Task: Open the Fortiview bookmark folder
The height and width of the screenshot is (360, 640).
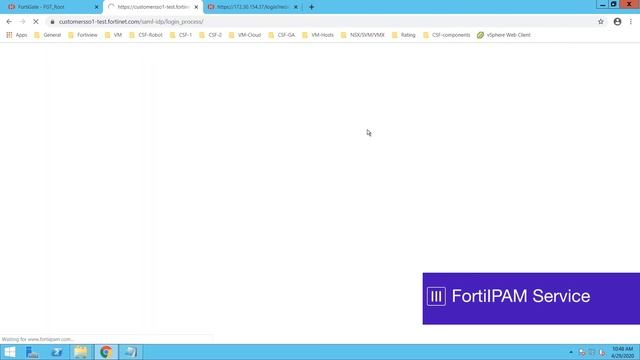Action: 83,35
